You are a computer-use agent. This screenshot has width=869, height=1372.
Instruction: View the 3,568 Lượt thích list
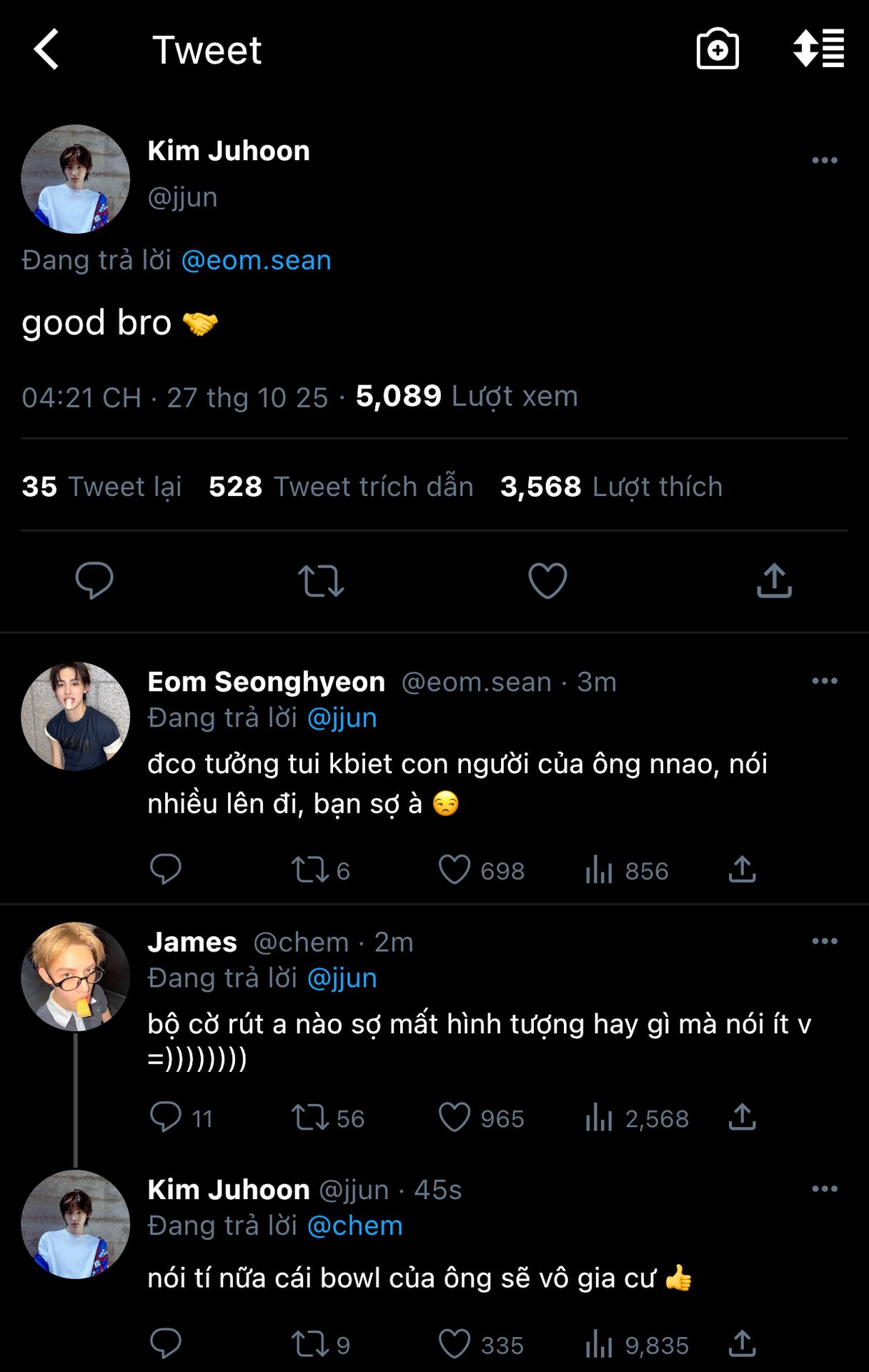[611, 487]
